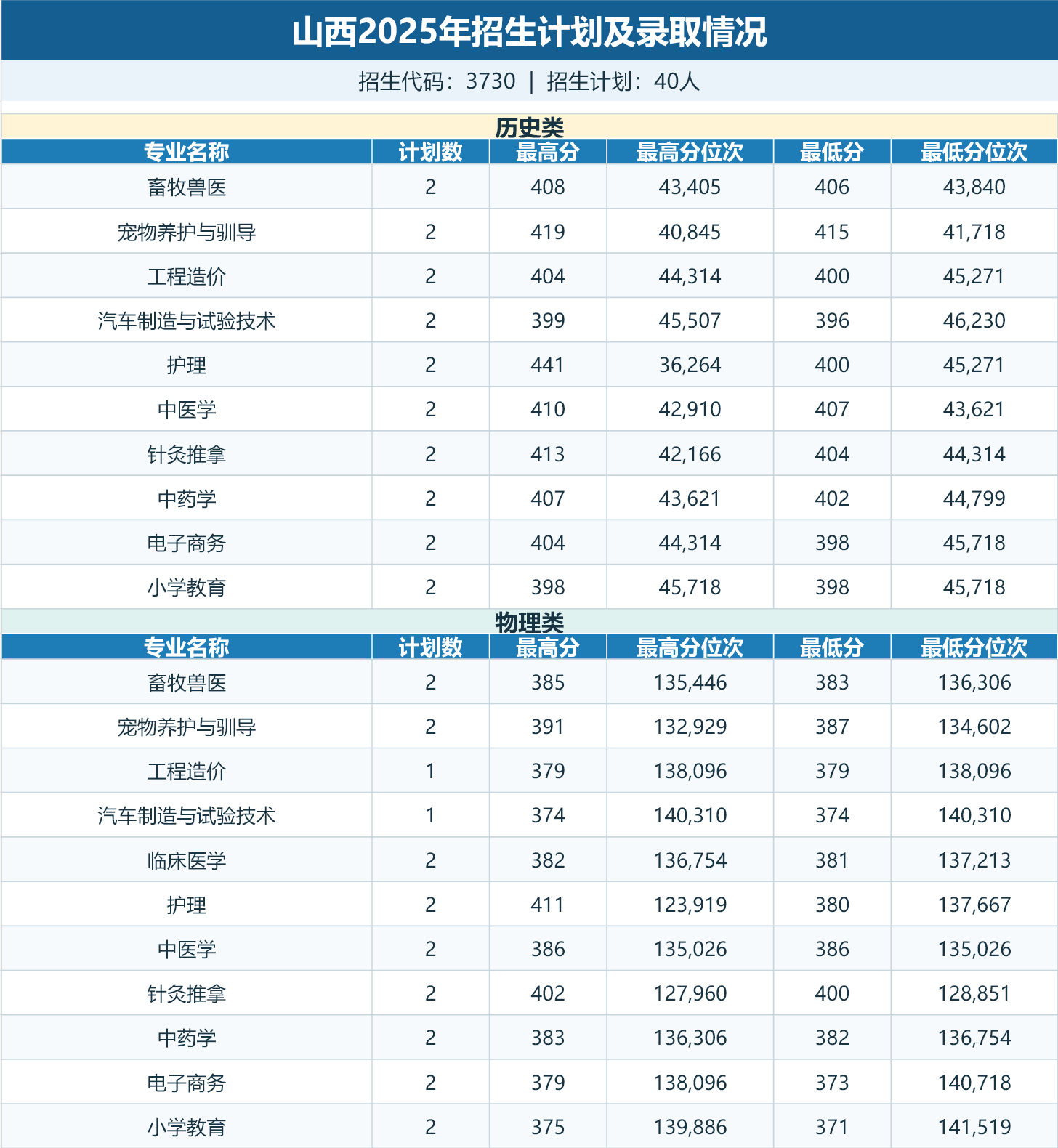Click rank value 46,230
Screen dimensions: 1058x1148
click(x=974, y=320)
